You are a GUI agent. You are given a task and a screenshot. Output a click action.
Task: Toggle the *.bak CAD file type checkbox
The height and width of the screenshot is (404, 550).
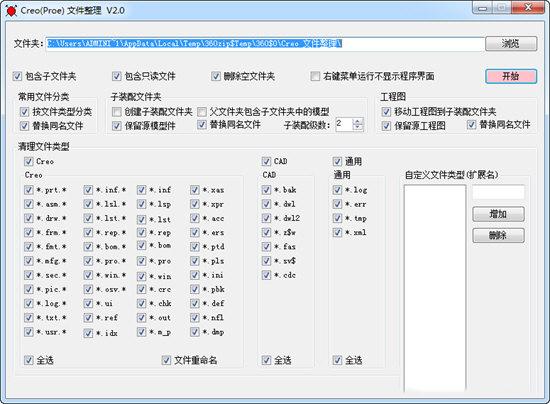point(266,190)
